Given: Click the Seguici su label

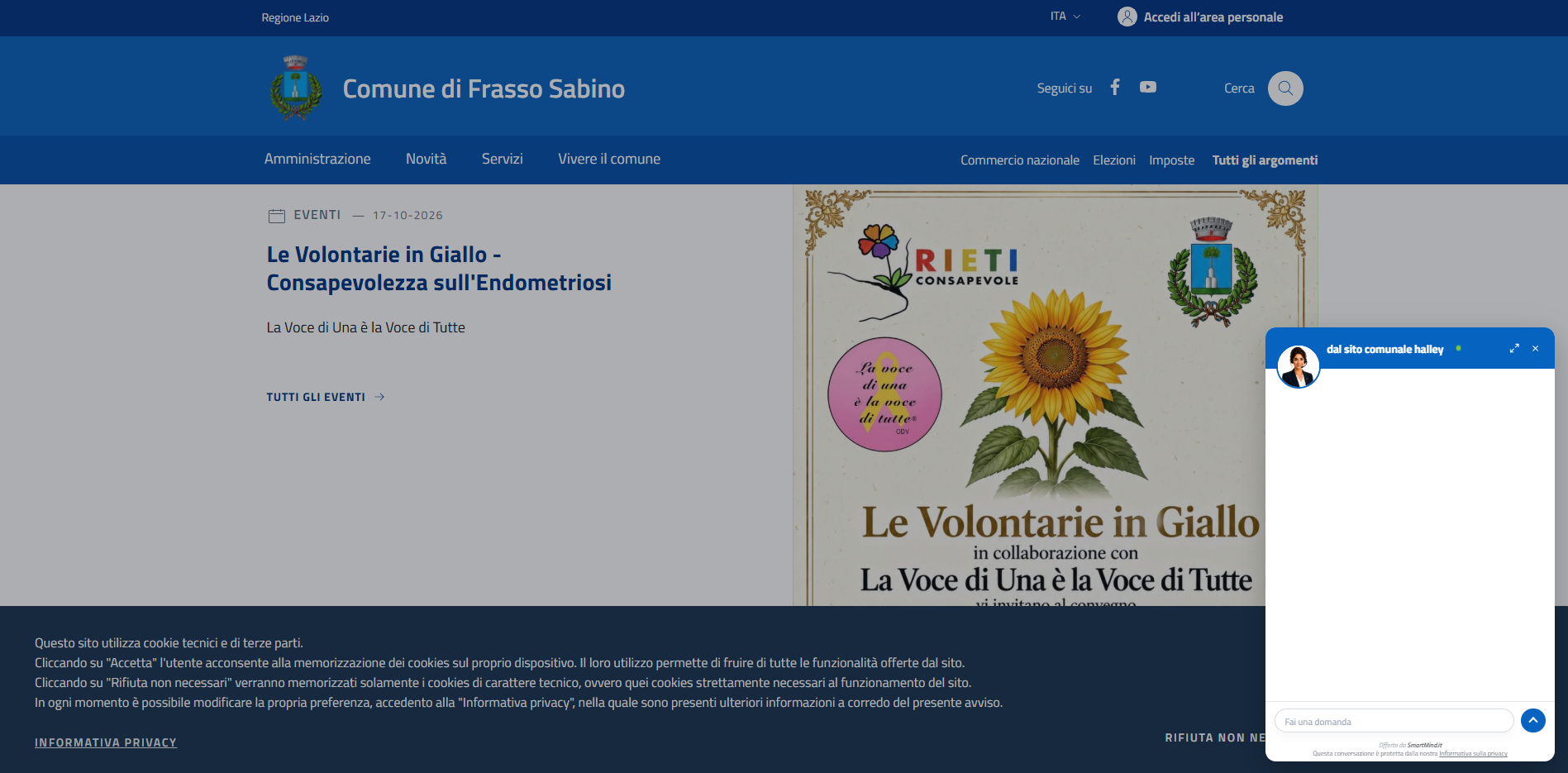Looking at the screenshot, I should 1065,88.
